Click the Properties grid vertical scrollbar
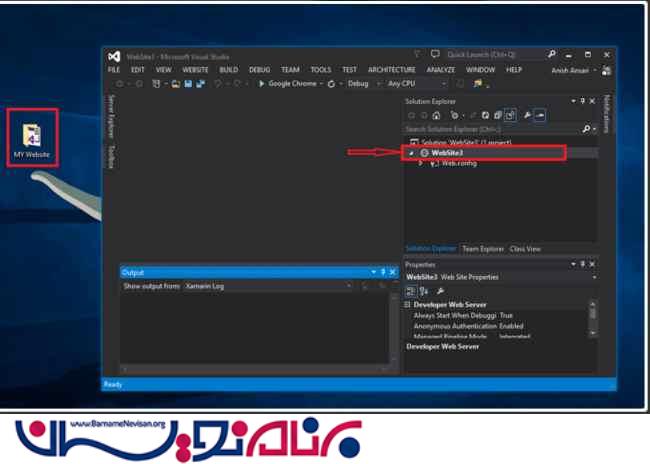 point(592,318)
